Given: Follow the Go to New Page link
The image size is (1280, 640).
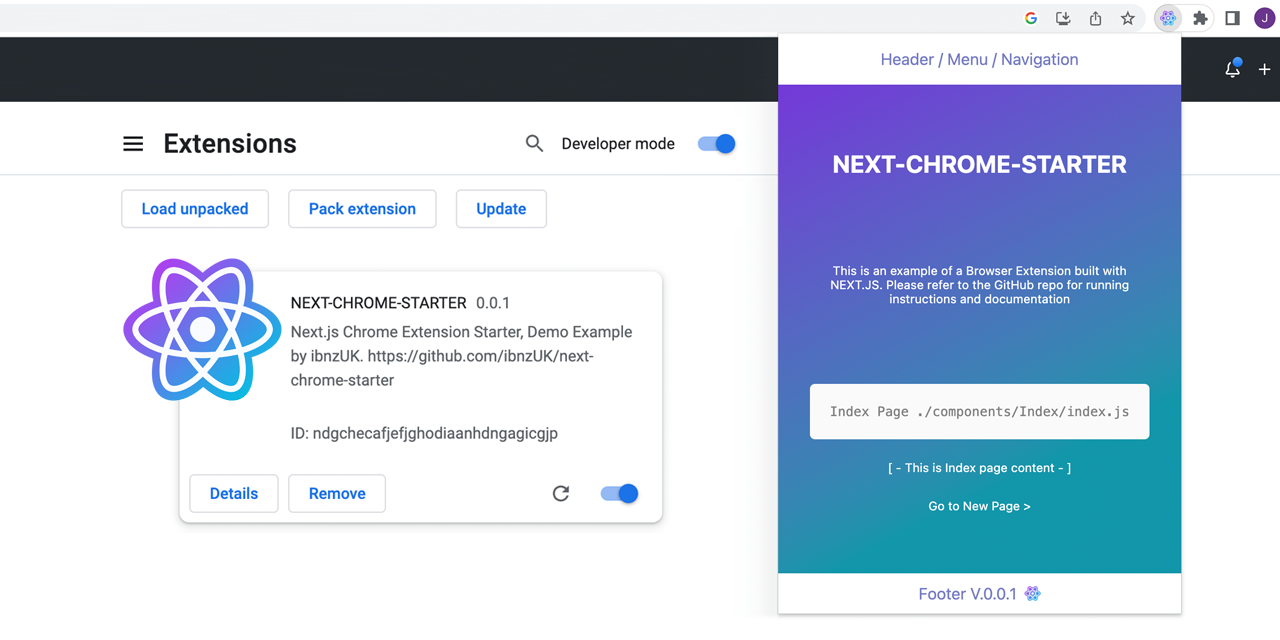Looking at the screenshot, I should [x=979, y=506].
